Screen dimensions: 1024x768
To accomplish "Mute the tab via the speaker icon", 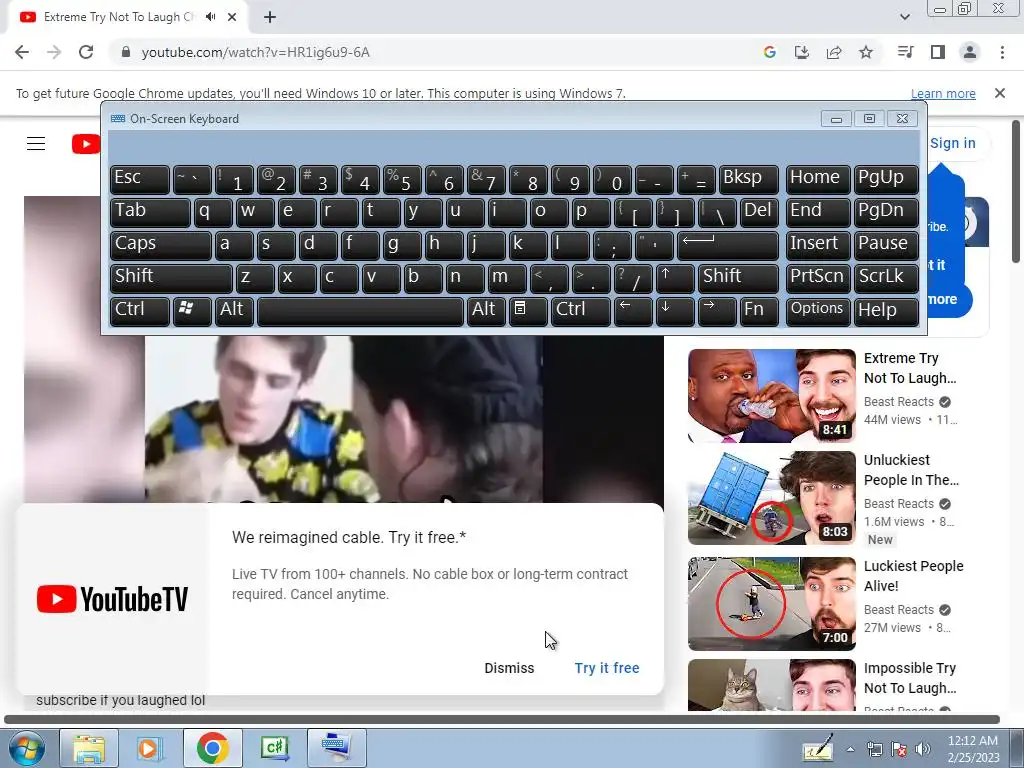I will [210, 17].
